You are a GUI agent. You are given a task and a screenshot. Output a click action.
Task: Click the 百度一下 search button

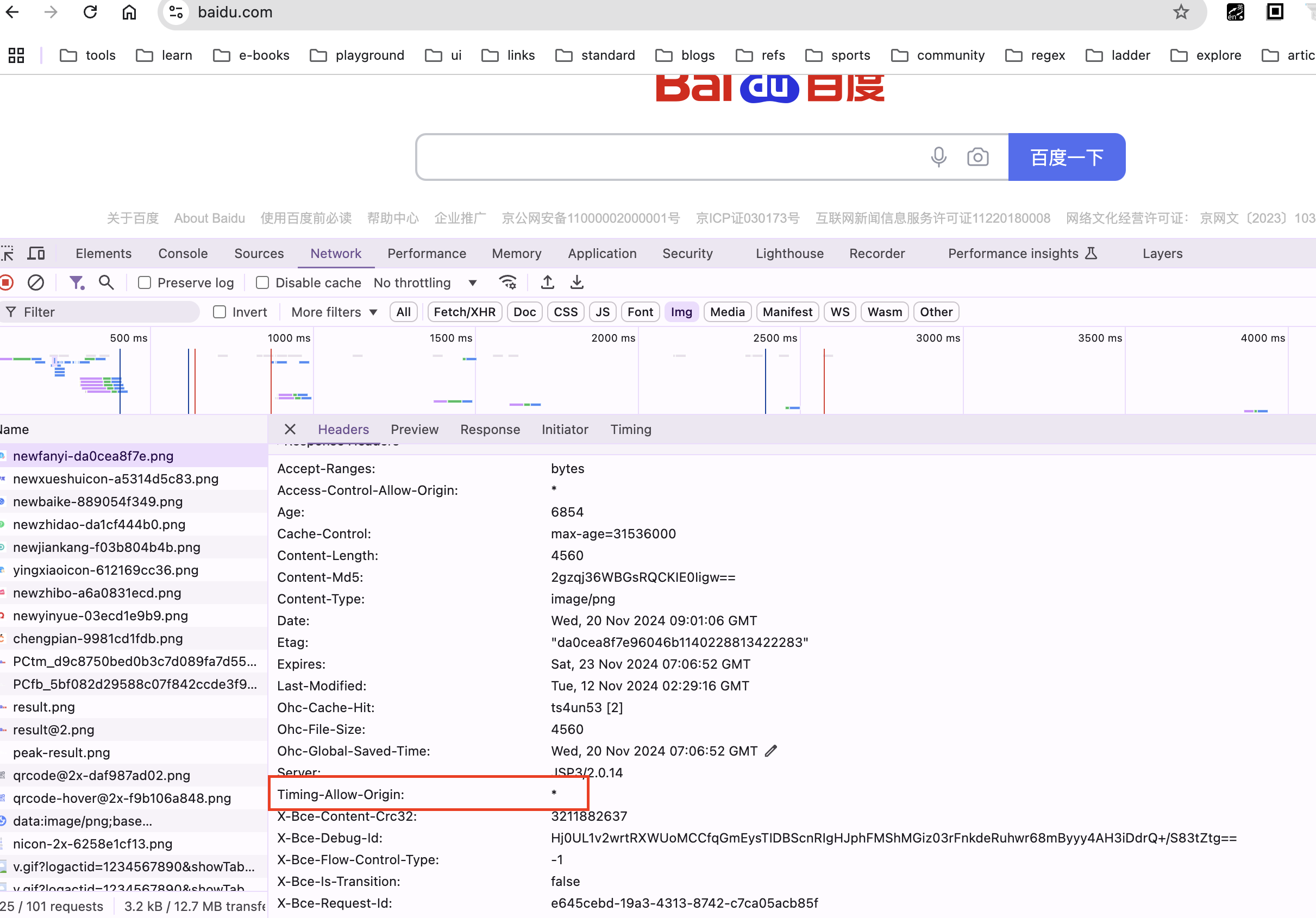coord(1067,156)
